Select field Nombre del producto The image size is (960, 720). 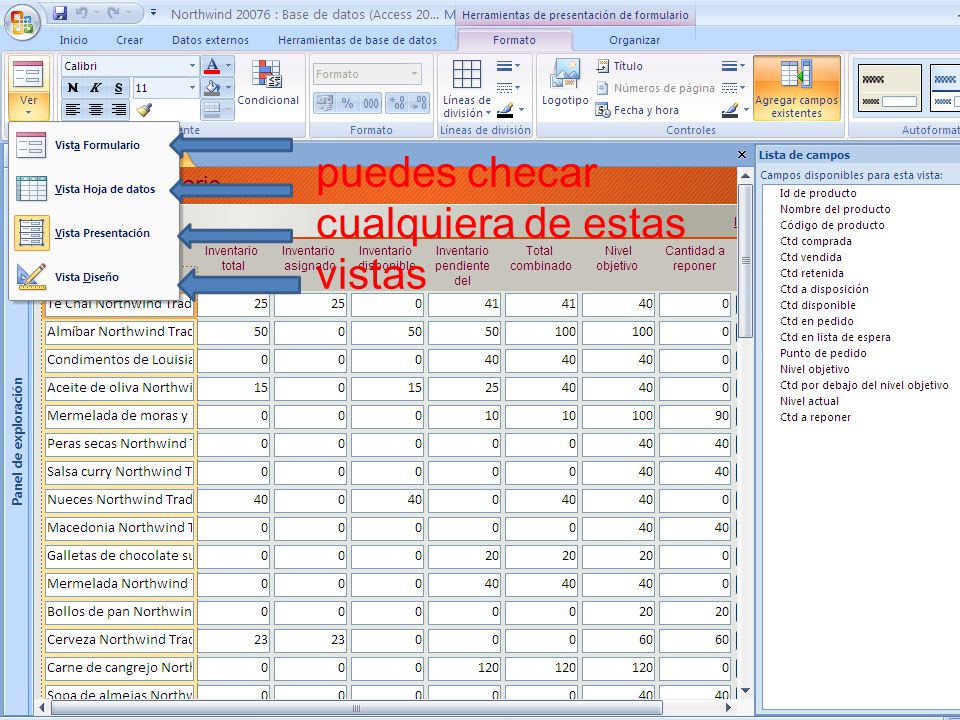click(835, 209)
